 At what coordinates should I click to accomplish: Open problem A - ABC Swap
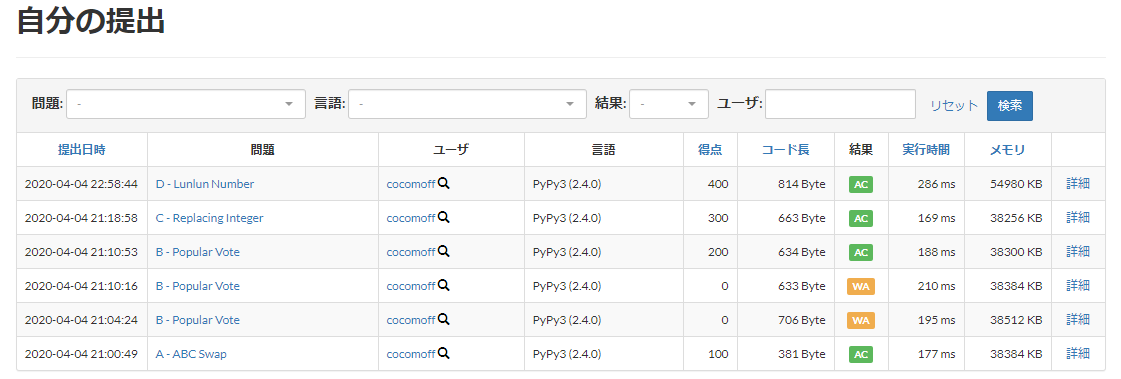click(x=191, y=354)
